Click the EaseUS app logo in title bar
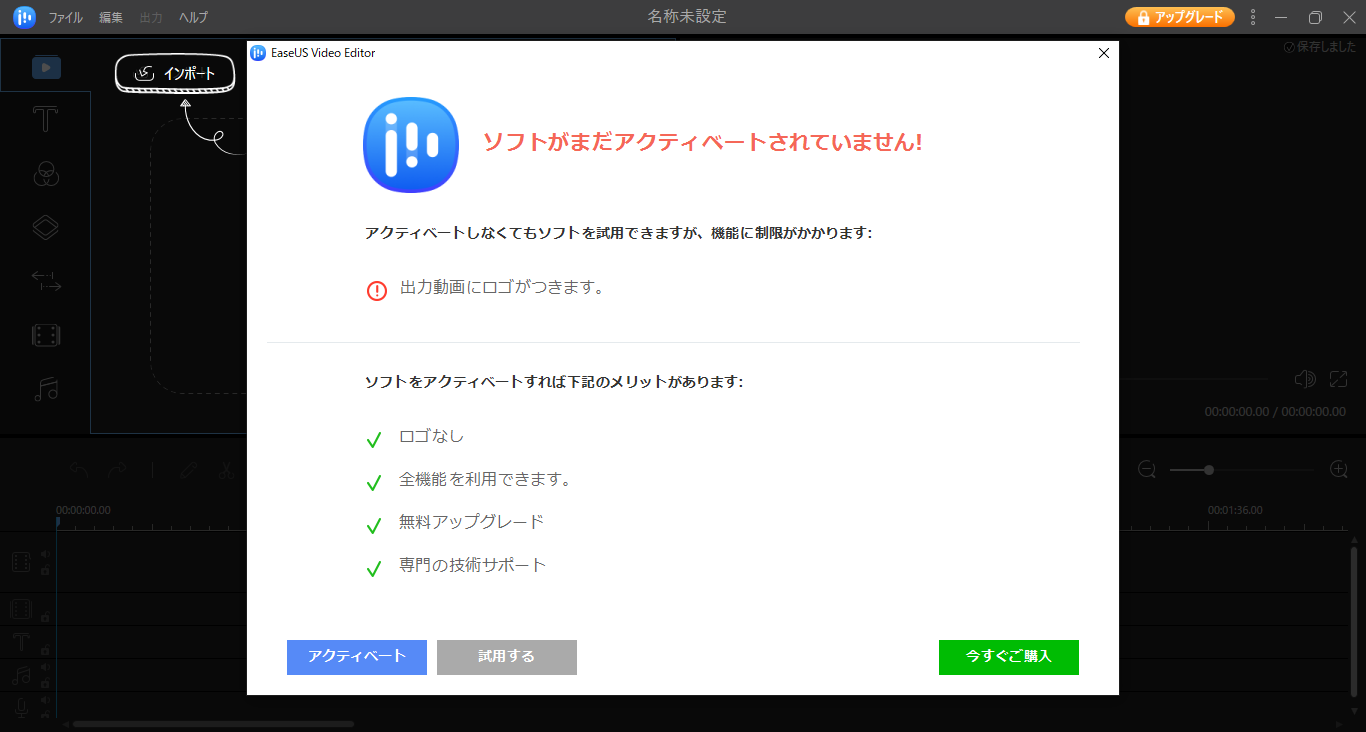Screen dimensions: 1366x732 click(25, 17)
